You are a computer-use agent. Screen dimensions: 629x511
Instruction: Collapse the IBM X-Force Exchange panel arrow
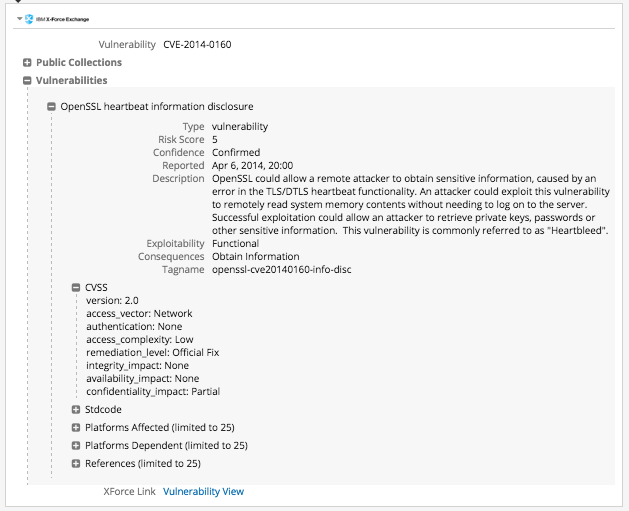pyautogui.click(x=20, y=18)
